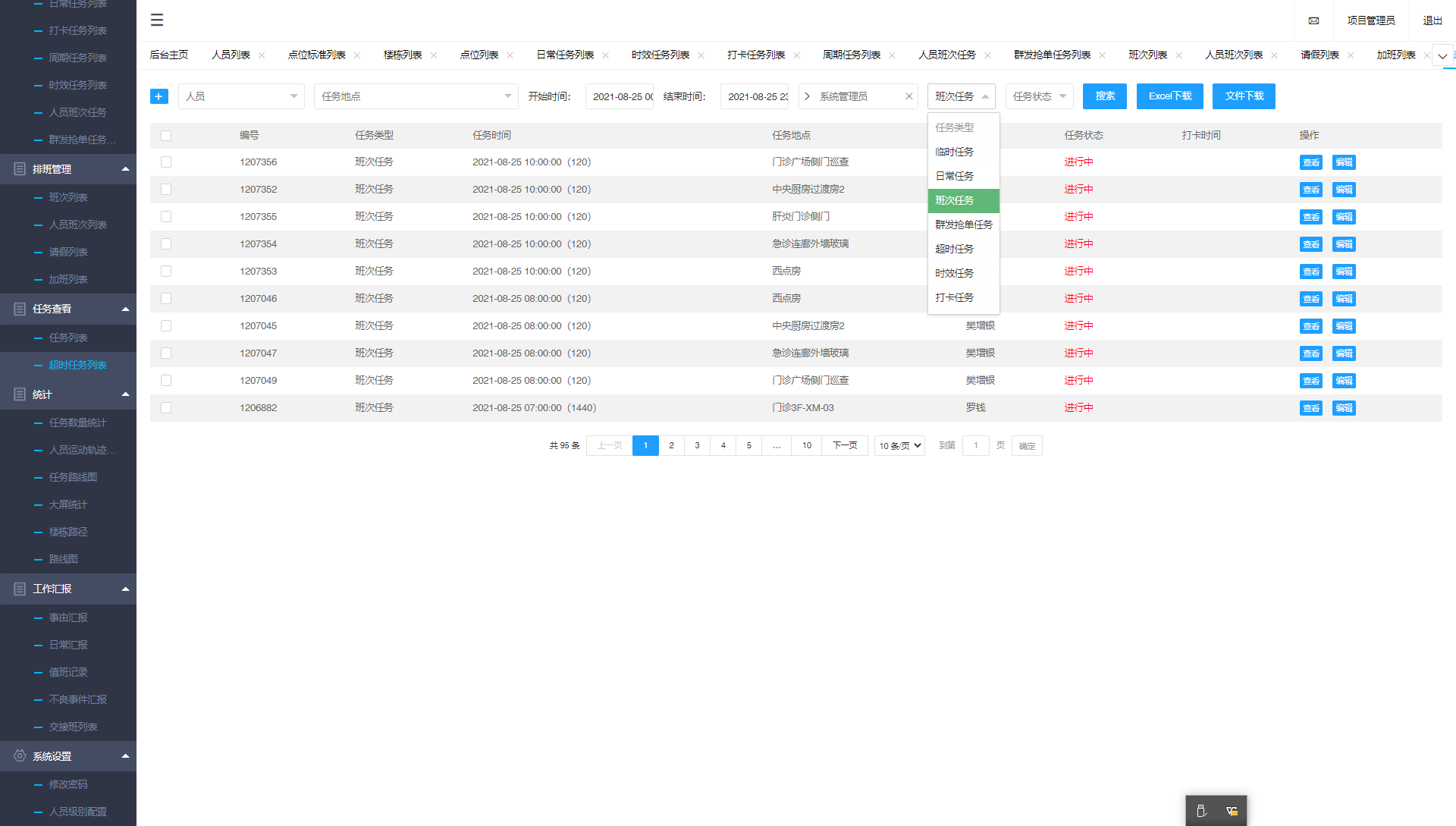The width and height of the screenshot is (1456, 826).
Task: Close the 日常任务列表 tab
Action: click(606, 55)
